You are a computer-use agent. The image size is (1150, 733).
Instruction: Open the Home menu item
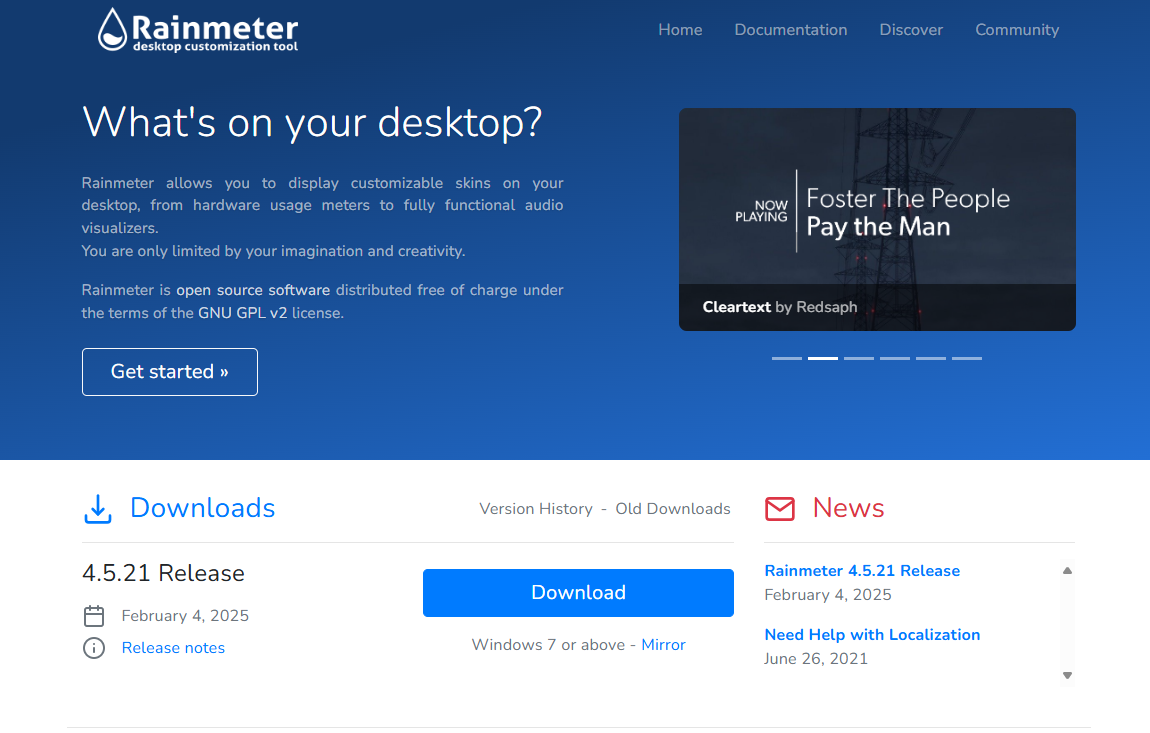pos(680,30)
